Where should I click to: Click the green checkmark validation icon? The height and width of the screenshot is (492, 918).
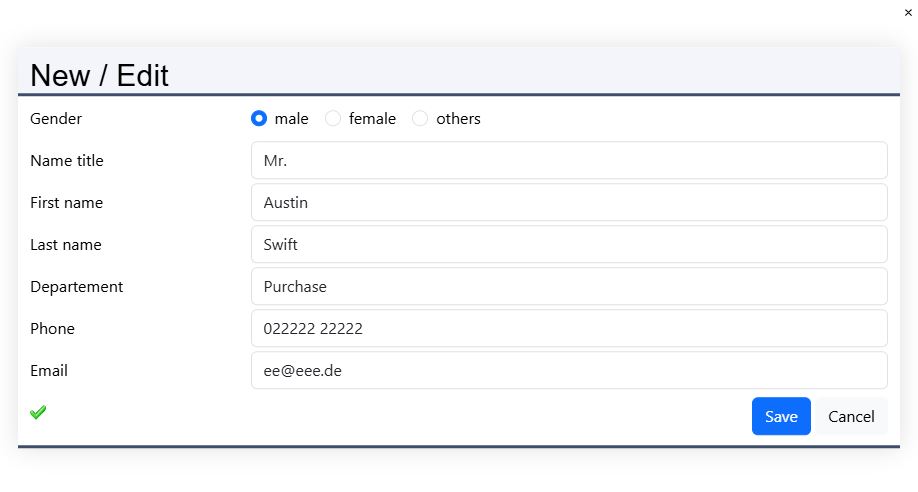click(38, 412)
